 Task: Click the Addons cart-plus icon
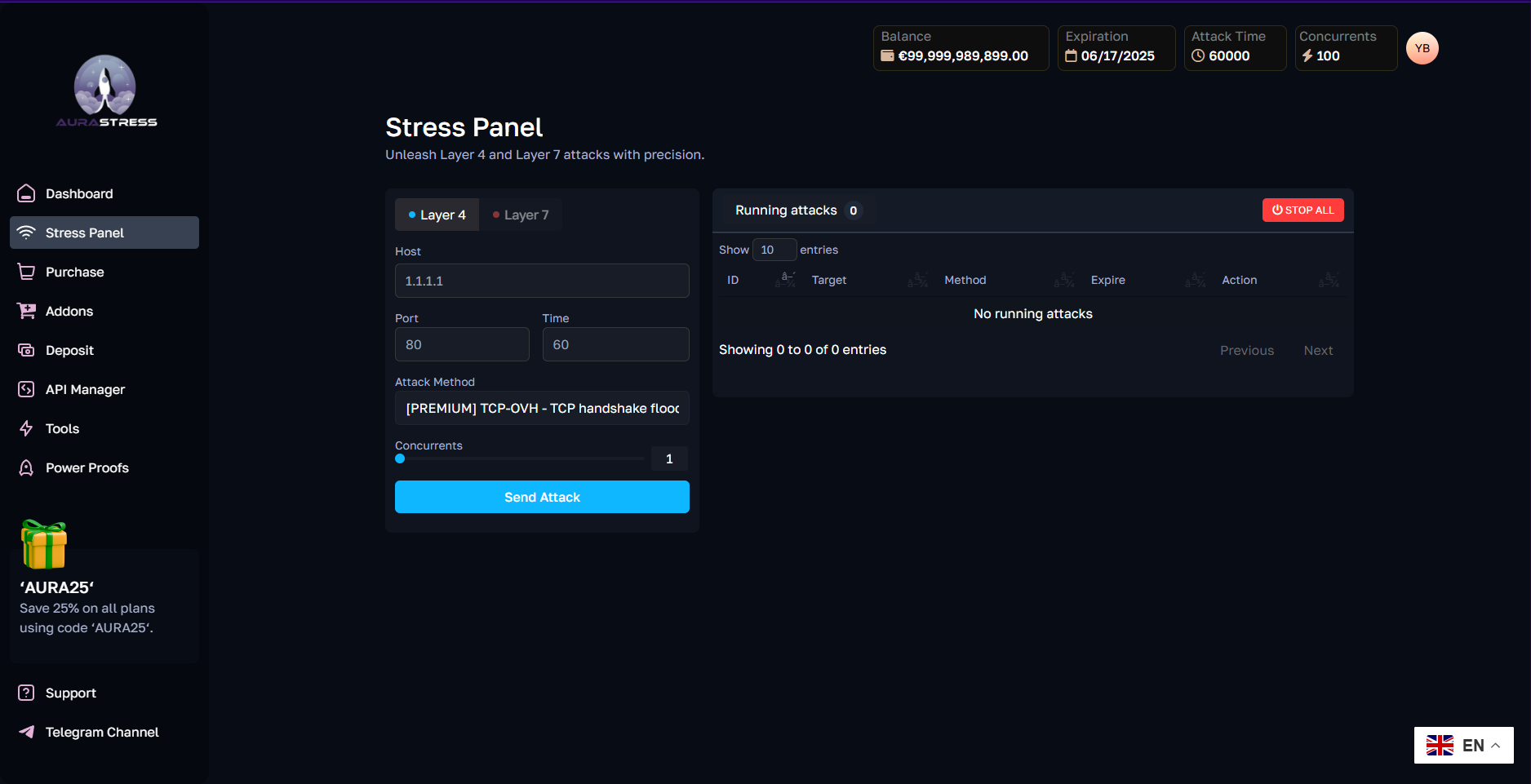pyautogui.click(x=26, y=311)
